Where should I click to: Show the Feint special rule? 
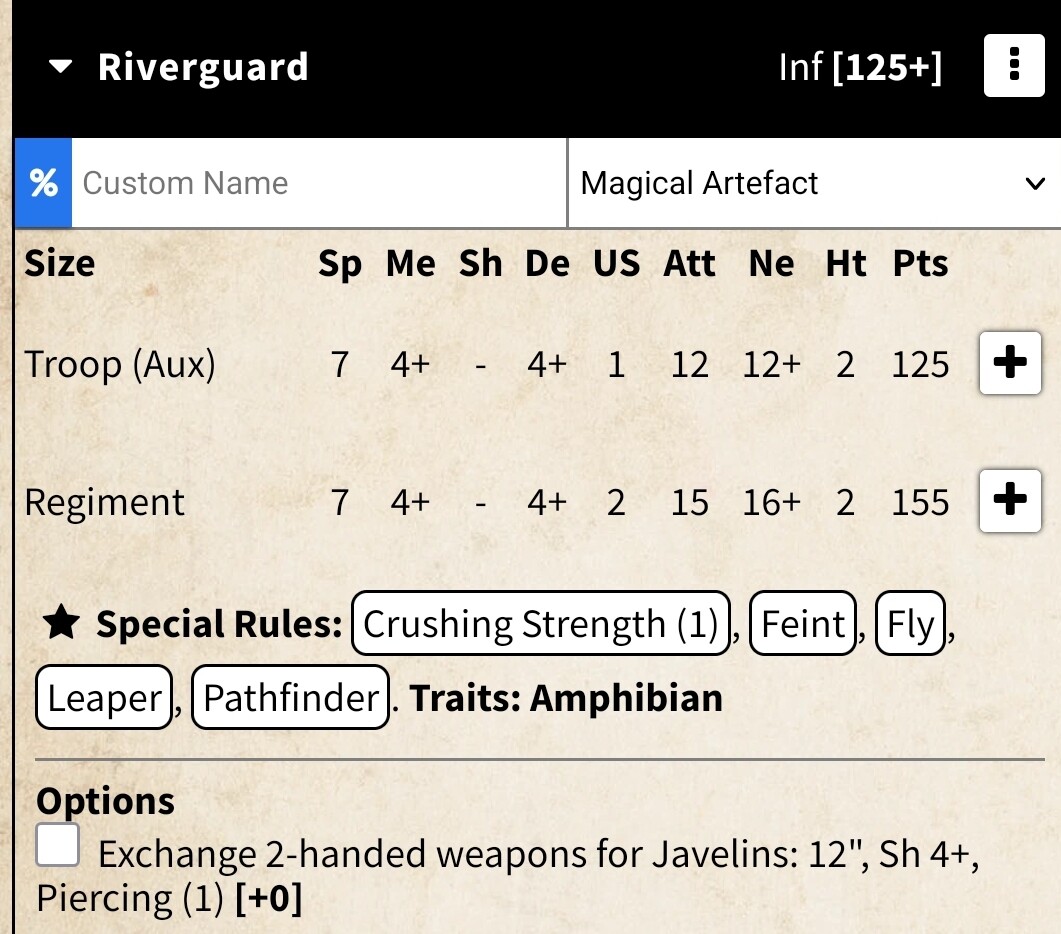point(803,624)
